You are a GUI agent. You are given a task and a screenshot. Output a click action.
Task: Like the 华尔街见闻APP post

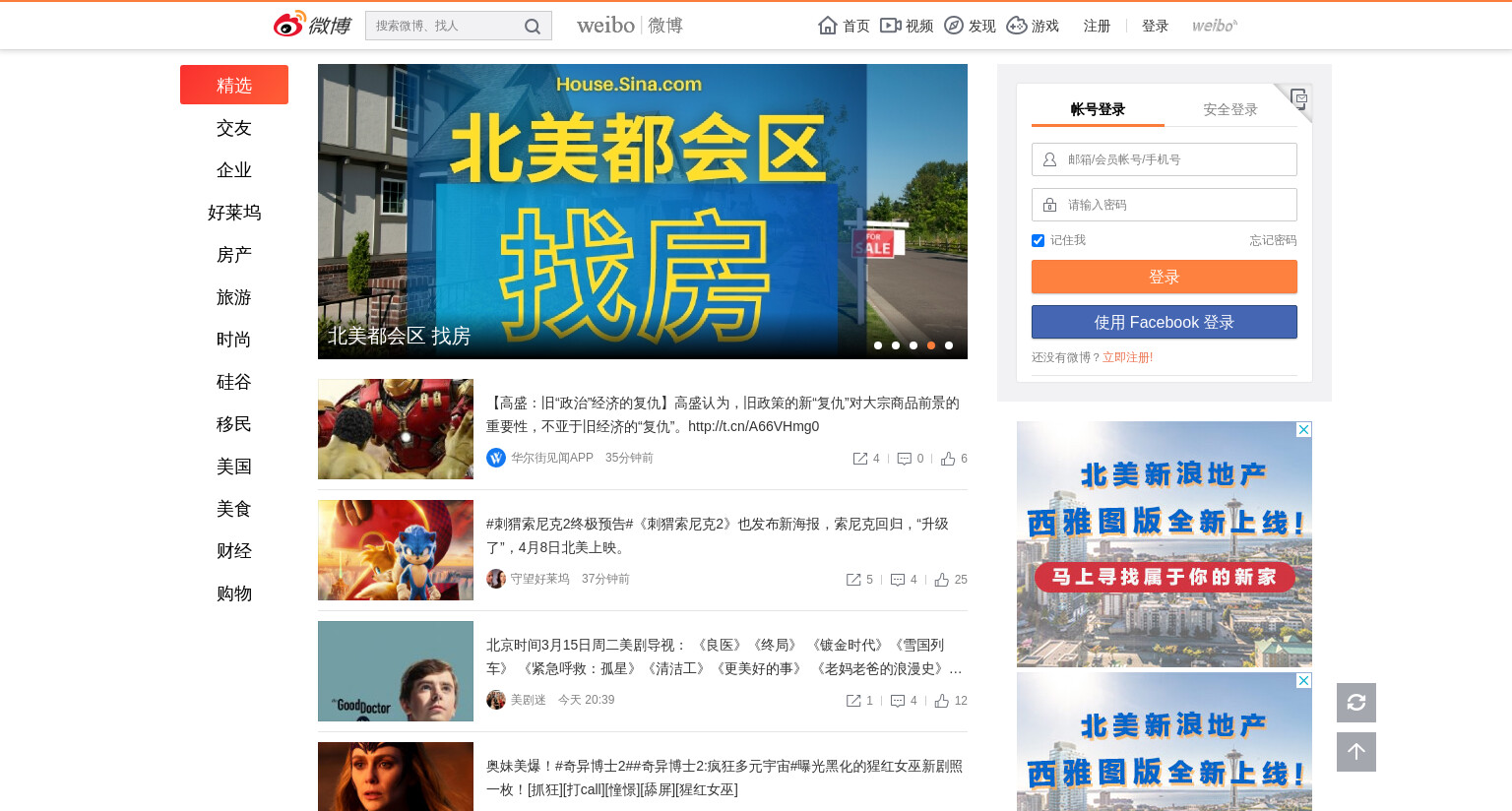point(948,459)
